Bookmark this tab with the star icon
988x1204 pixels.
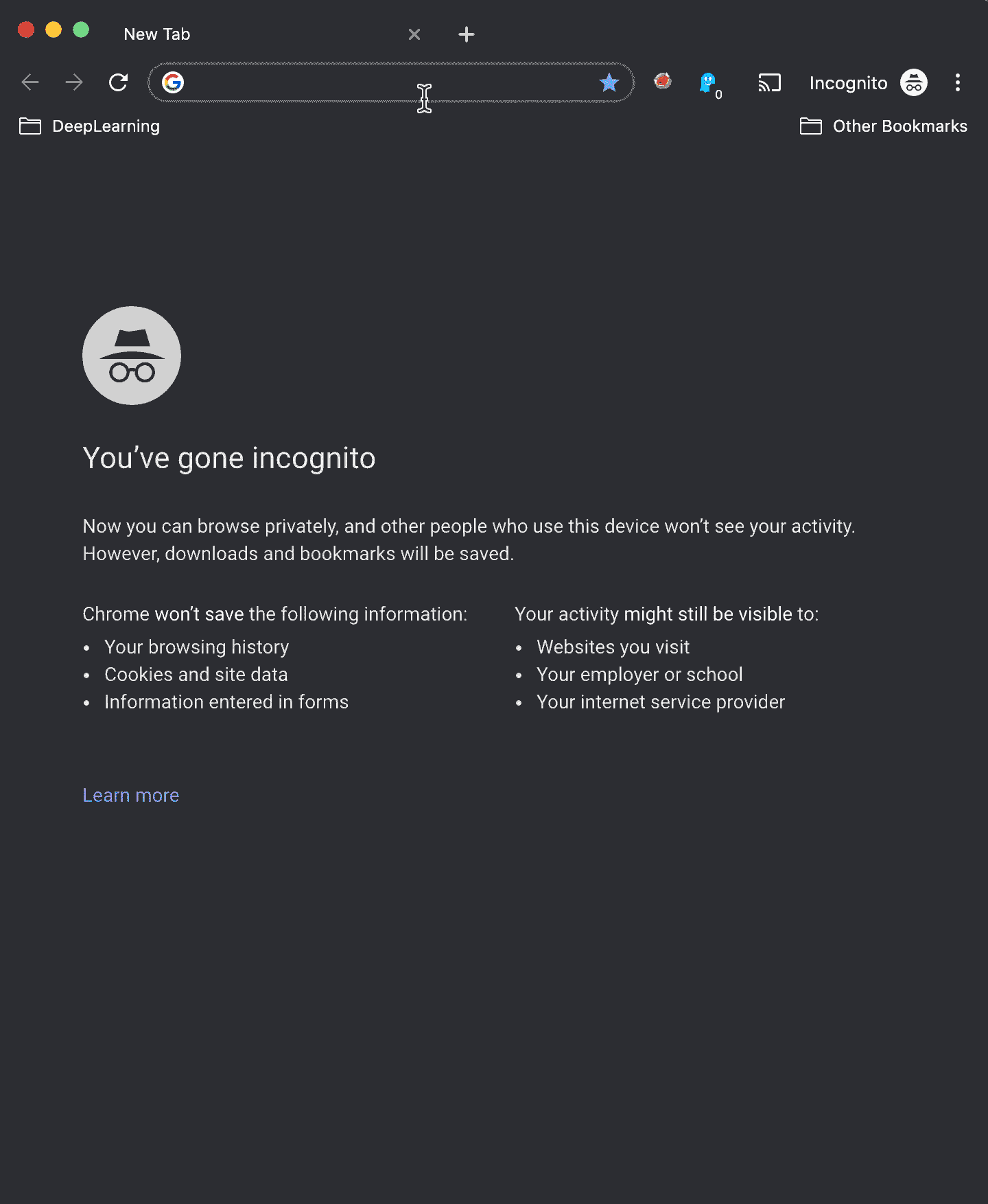point(609,83)
